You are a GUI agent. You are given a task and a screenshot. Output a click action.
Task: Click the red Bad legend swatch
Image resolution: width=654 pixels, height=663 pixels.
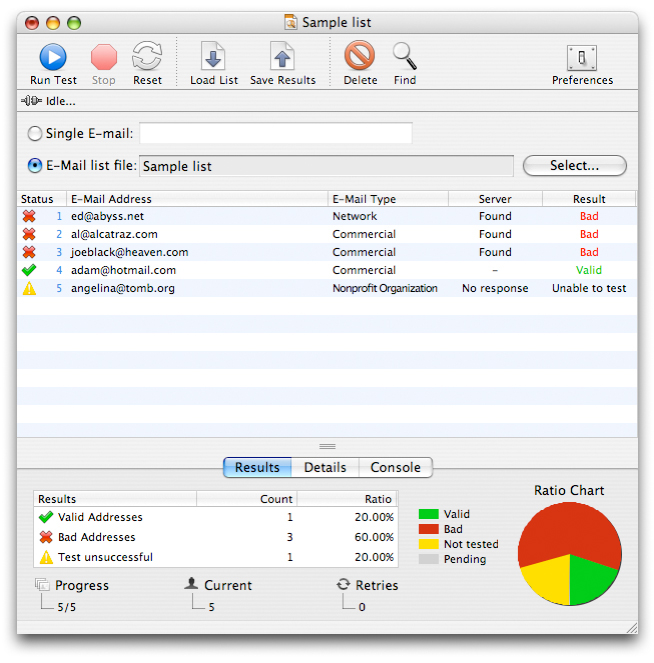click(428, 529)
